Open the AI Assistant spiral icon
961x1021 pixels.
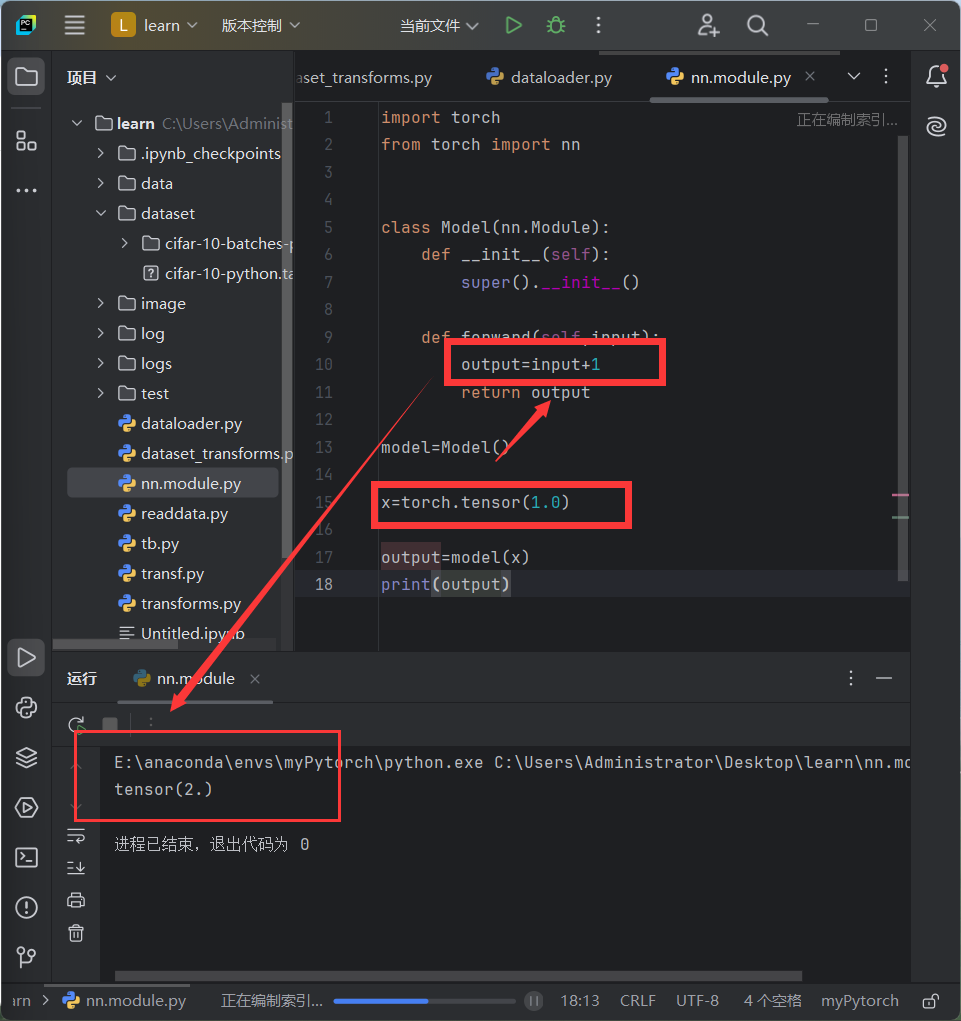936,126
